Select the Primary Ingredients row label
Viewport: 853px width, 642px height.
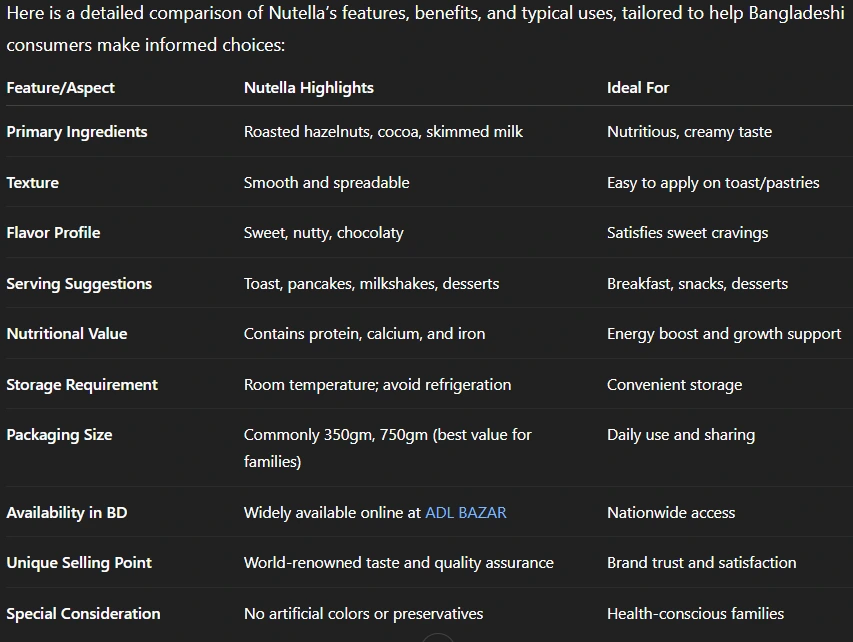77,131
